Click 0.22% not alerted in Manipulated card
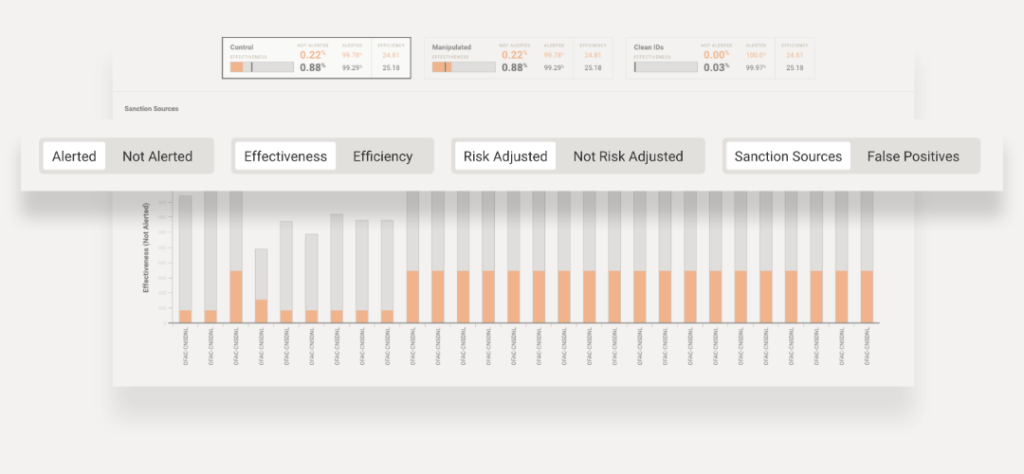 (x=514, y=55)
